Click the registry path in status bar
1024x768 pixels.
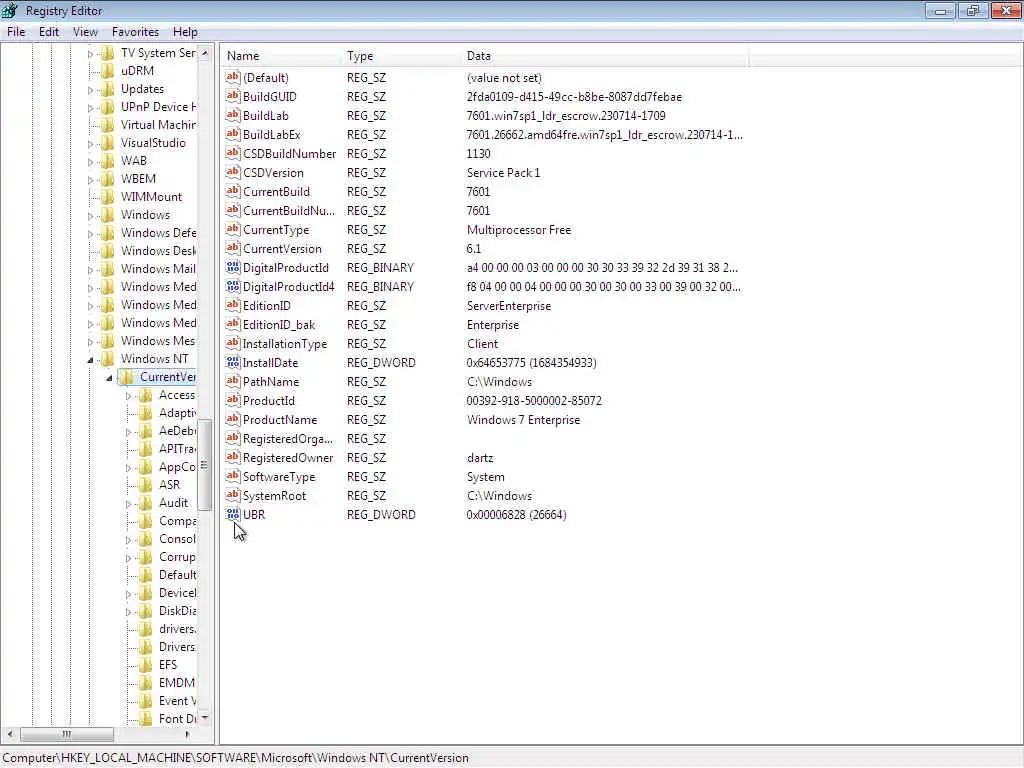click(x=236, y=758)
